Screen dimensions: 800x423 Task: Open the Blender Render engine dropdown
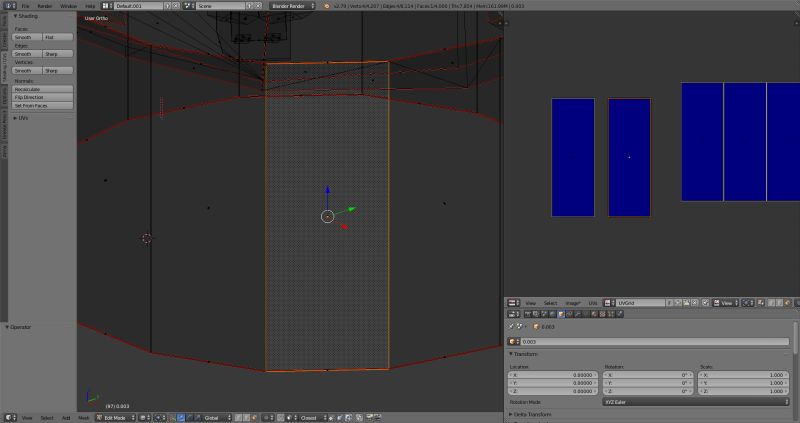(x=292, y=6)
